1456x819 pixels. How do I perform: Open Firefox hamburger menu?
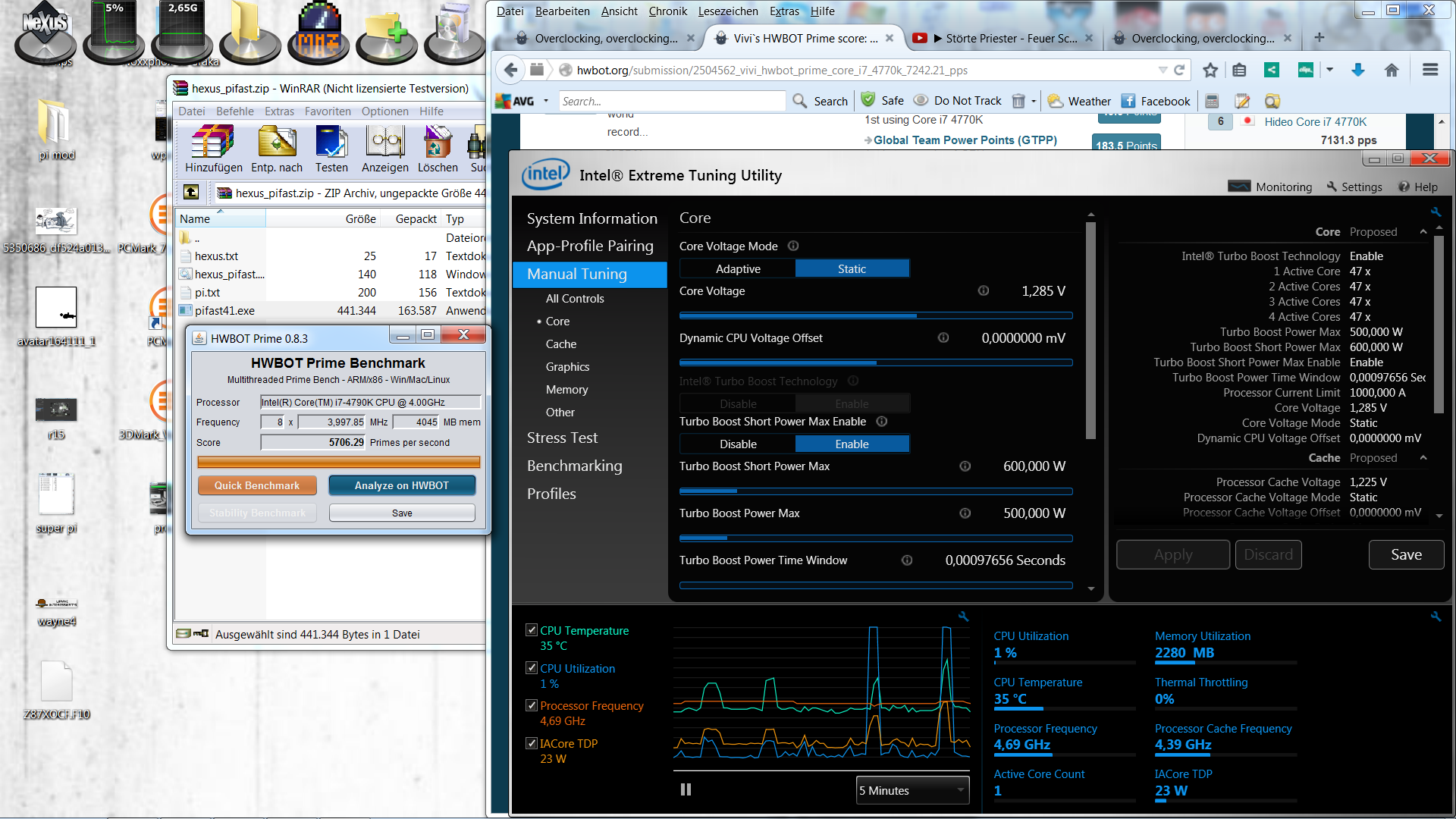1430,71
